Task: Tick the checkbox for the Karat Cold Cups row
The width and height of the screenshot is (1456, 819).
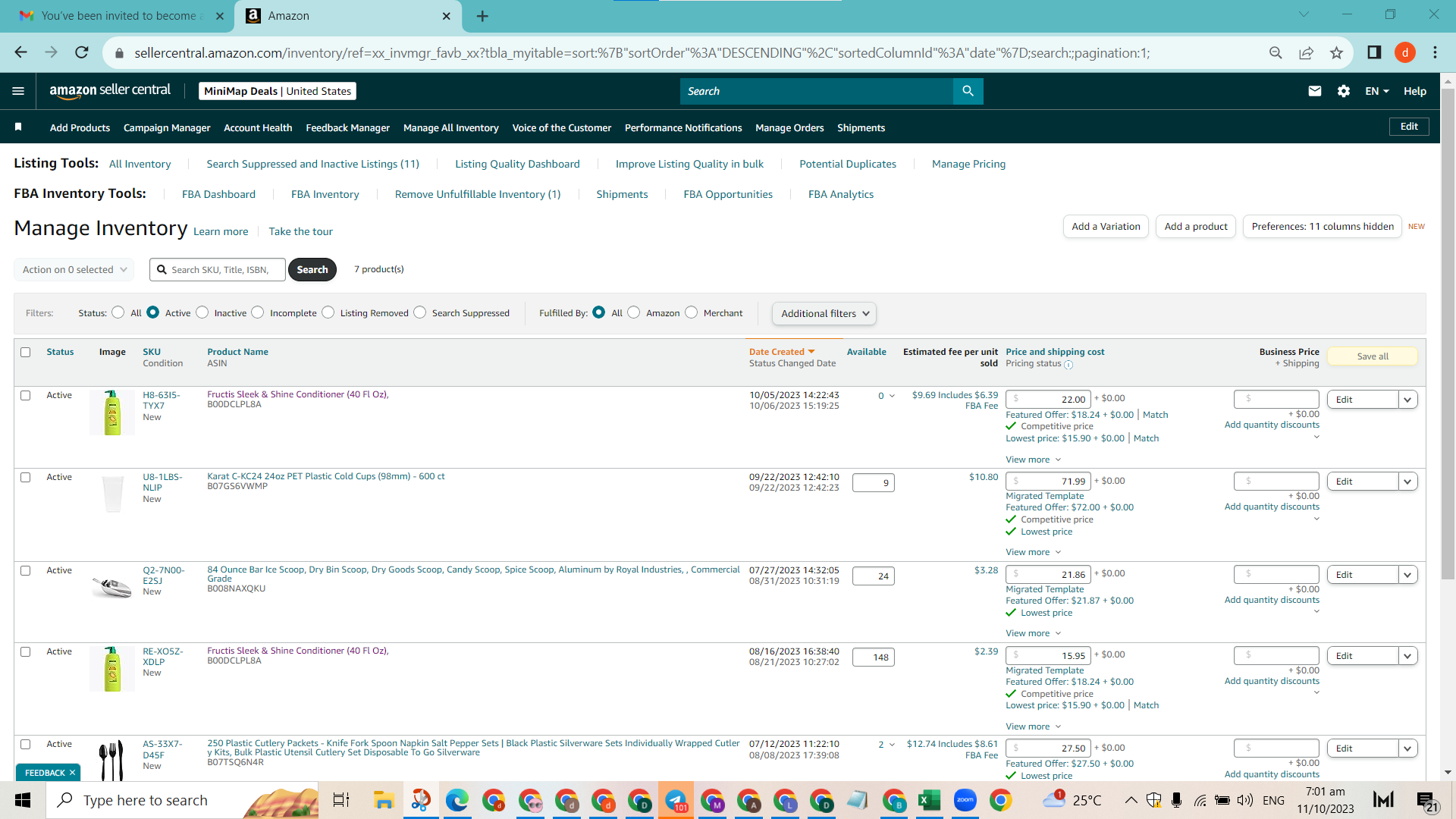Action: tap(26, 477)
